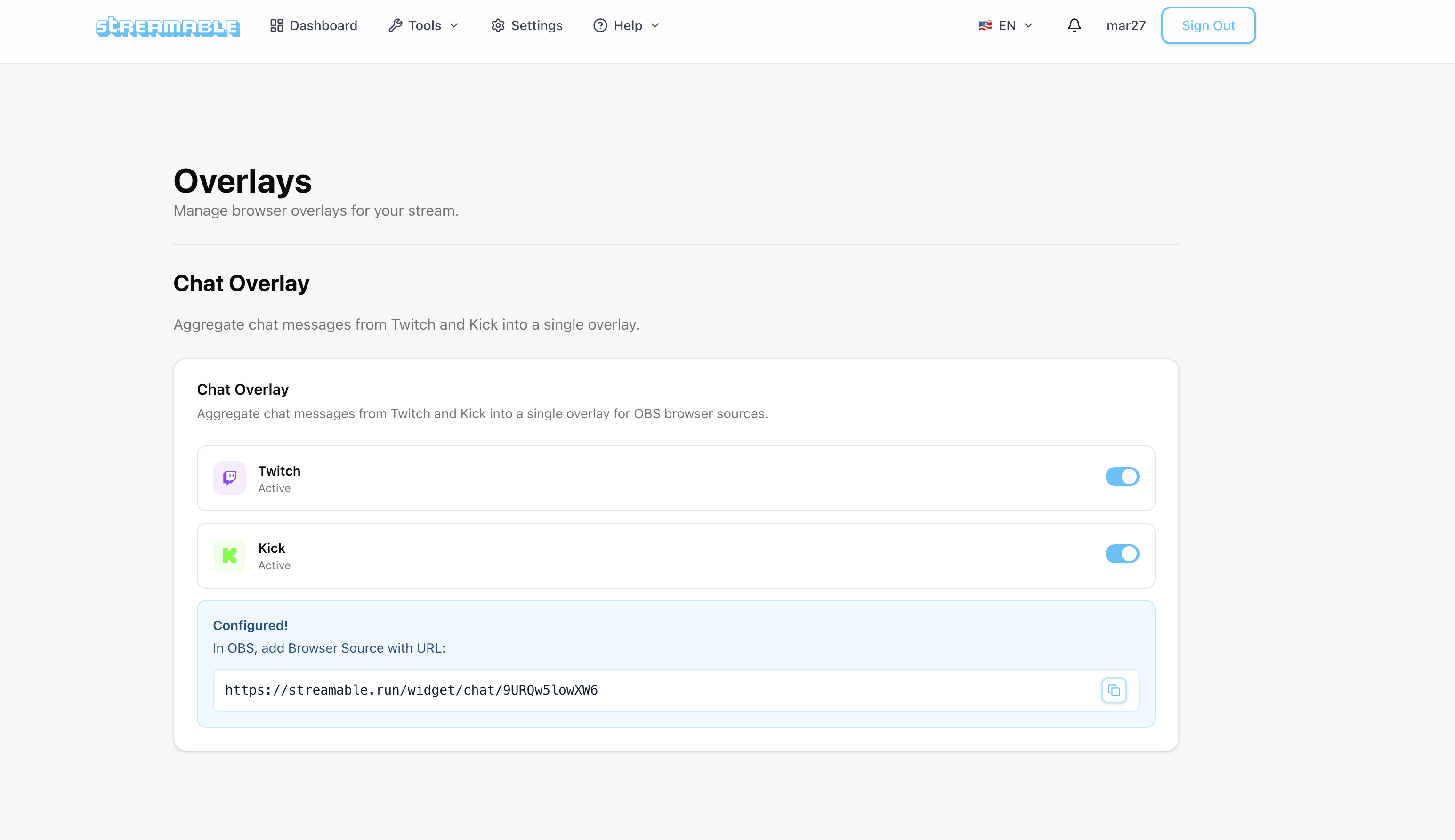Click the purple Twitch platform icon

pyautogui.click(x=230, y=478)
